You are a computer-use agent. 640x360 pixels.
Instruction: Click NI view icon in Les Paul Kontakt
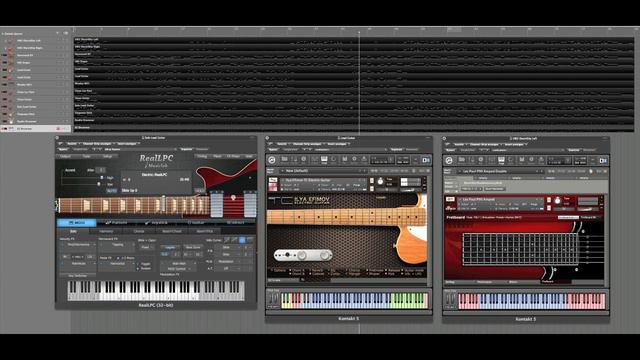(x=603, y=160)
